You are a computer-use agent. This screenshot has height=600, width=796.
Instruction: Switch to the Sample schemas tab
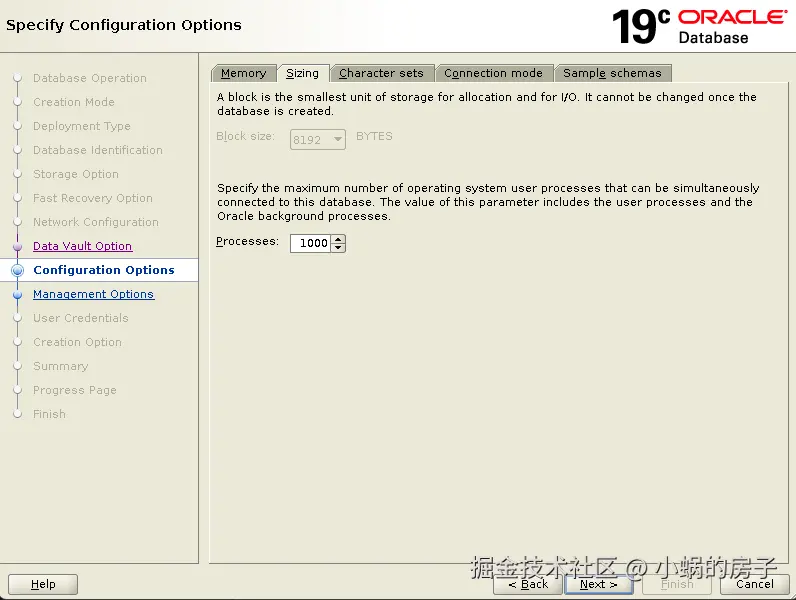point(612,73)
